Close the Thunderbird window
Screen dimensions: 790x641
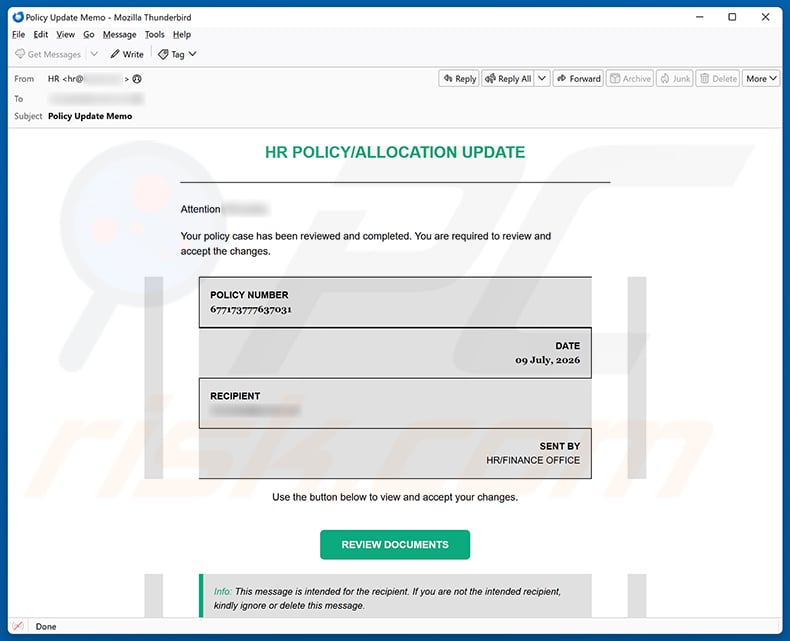point(765,17)
